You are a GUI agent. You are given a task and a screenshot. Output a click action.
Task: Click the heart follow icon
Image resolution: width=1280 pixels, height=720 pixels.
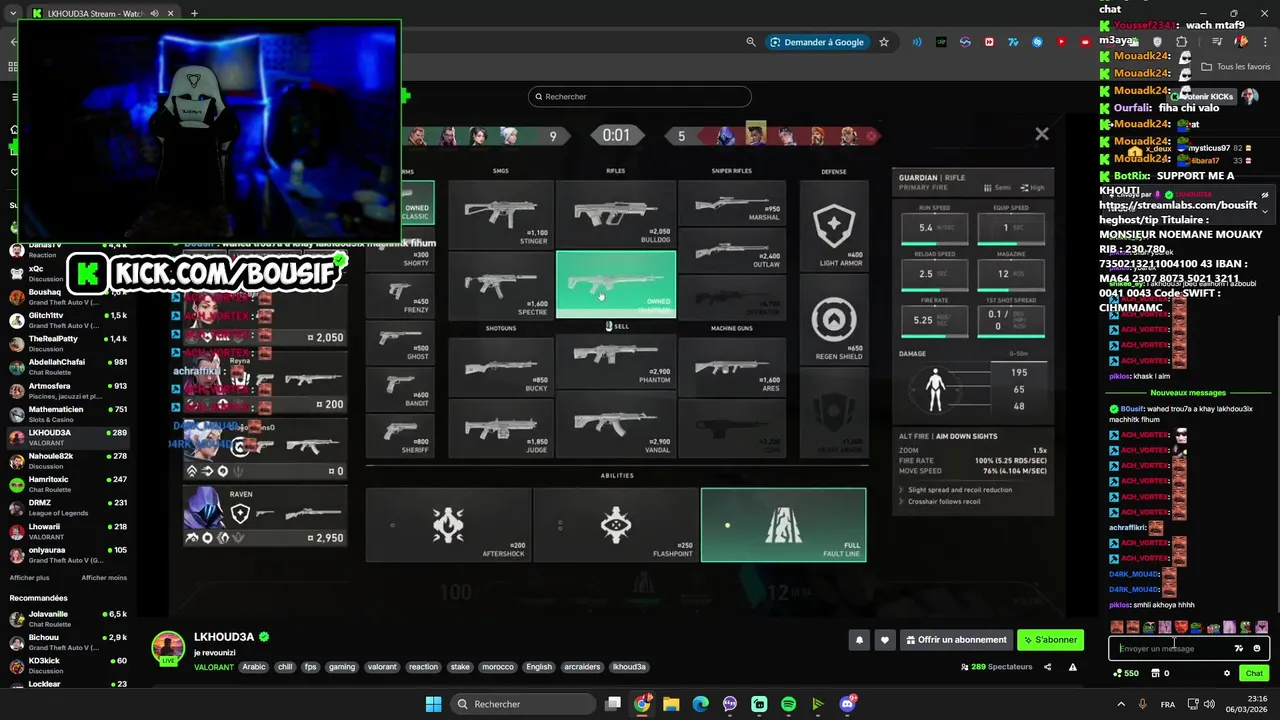point(885,640)
